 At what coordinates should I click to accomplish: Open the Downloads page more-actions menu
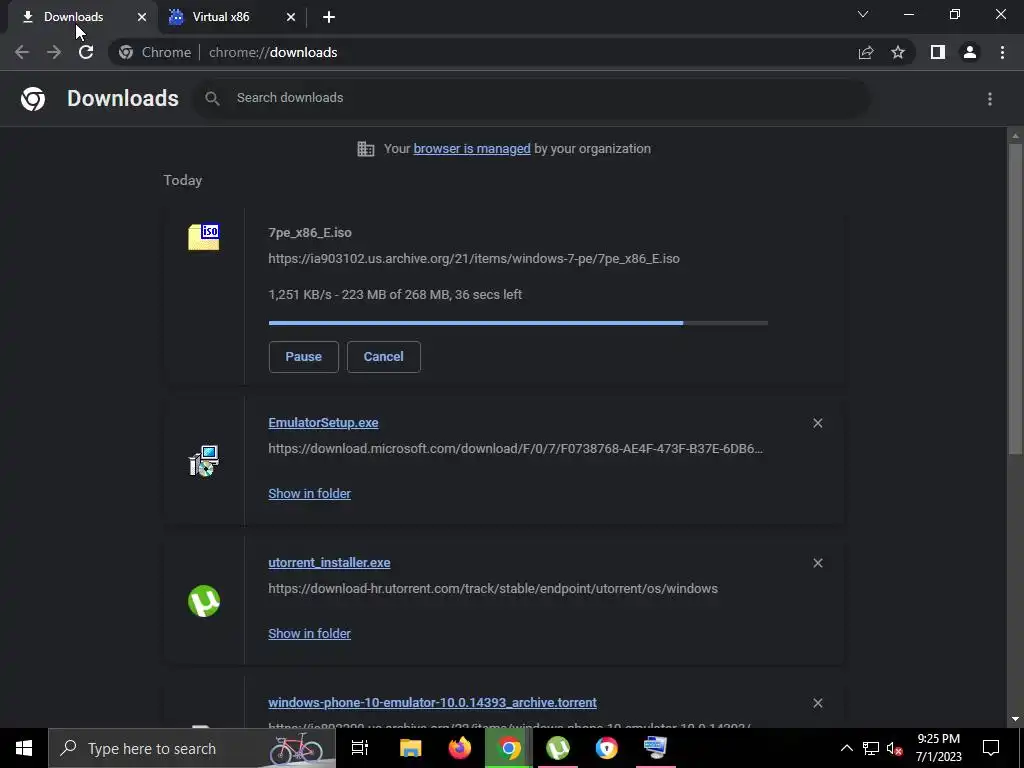tap(990, 99)
